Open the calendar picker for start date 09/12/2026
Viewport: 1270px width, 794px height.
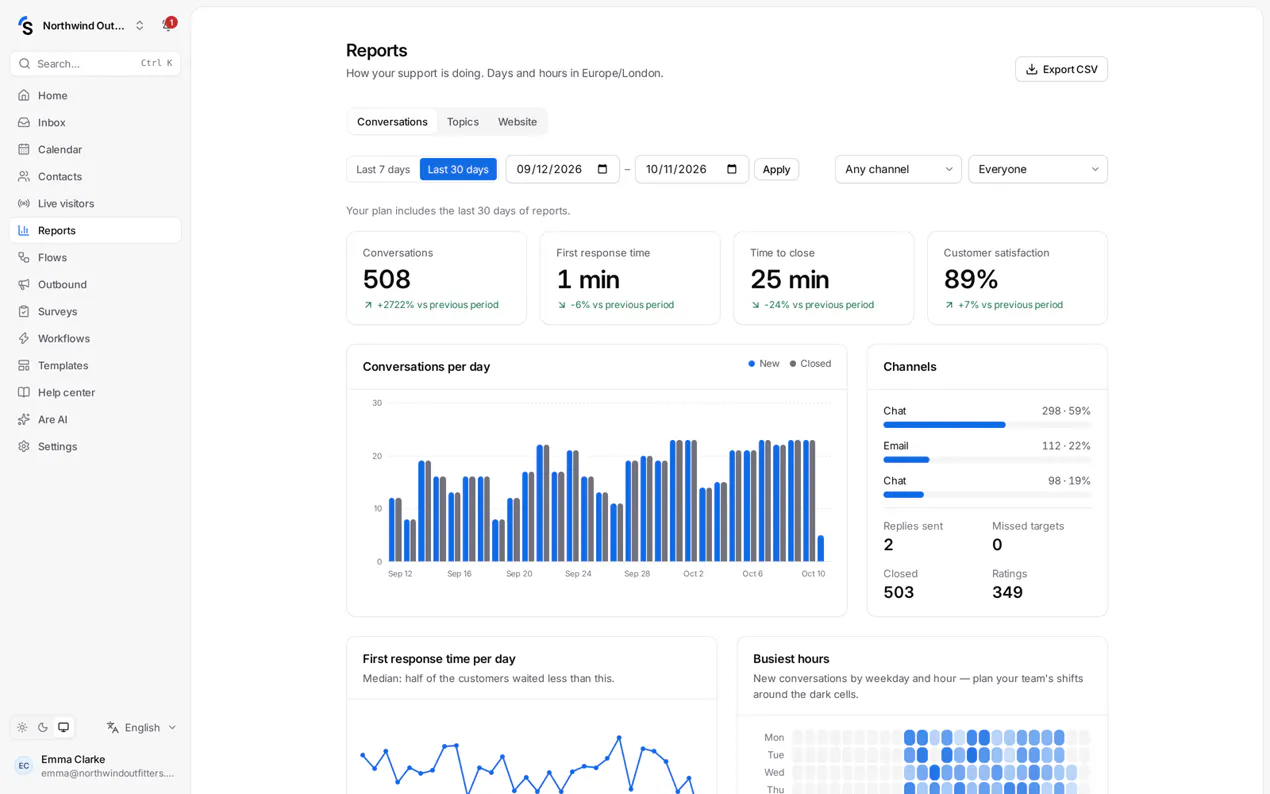[x=603, y=169]
